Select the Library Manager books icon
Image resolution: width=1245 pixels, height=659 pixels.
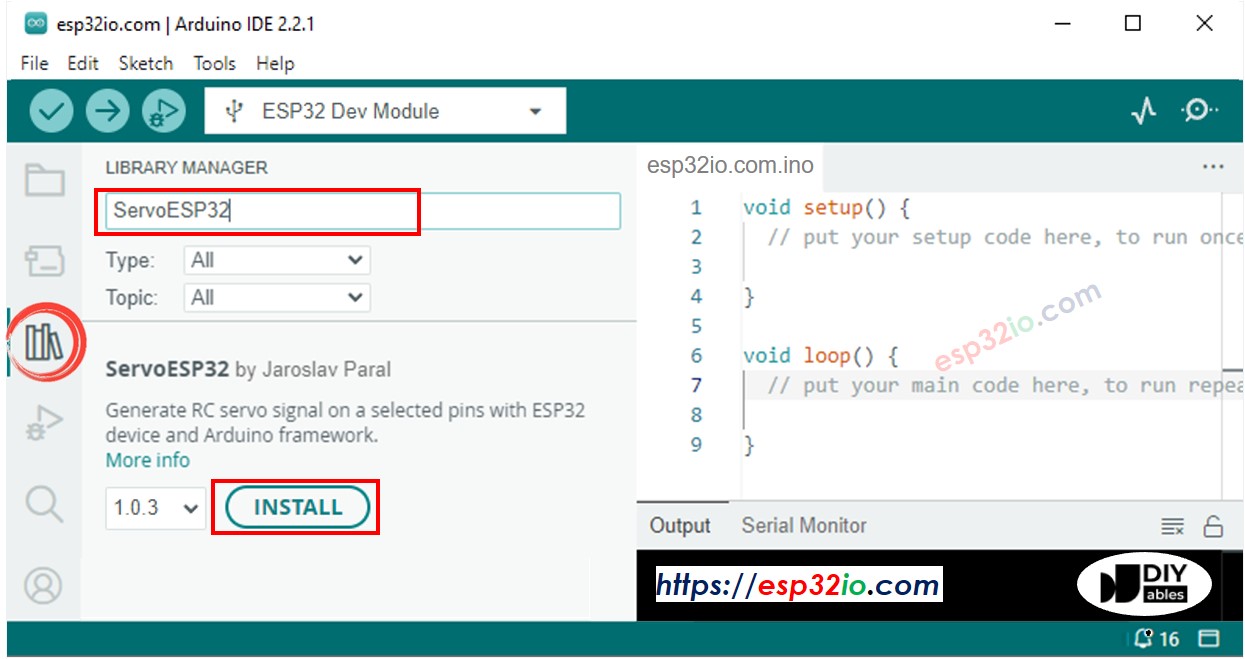(x=44, y=343)
